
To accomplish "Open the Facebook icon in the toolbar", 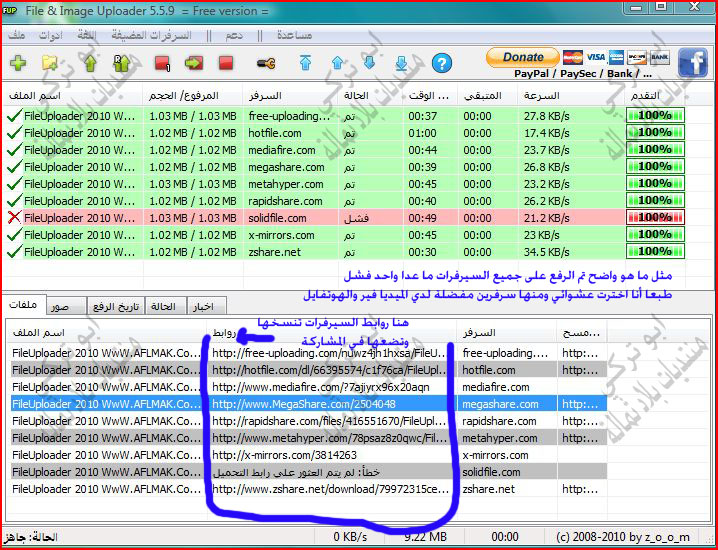I will 693,62.
